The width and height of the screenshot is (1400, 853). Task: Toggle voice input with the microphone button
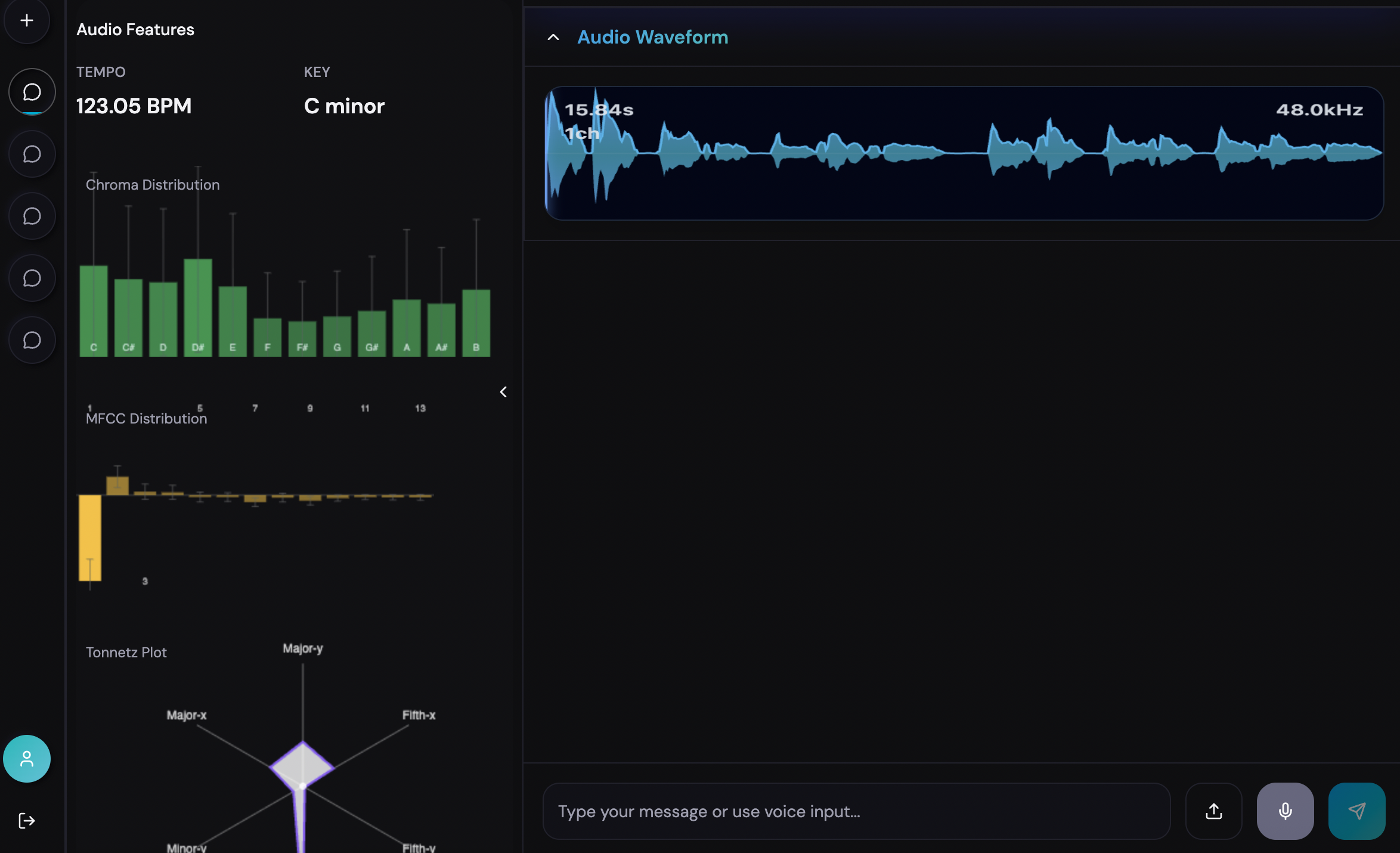click(x=1286, y=811)
